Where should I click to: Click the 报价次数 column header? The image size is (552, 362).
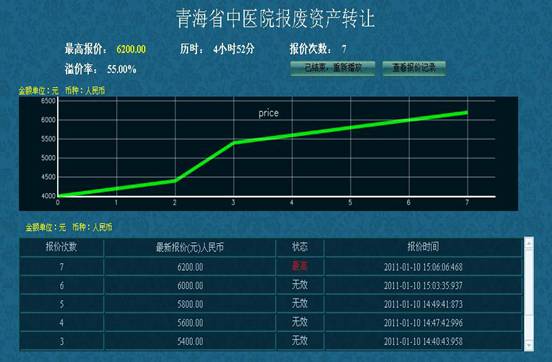coord(61,247)
